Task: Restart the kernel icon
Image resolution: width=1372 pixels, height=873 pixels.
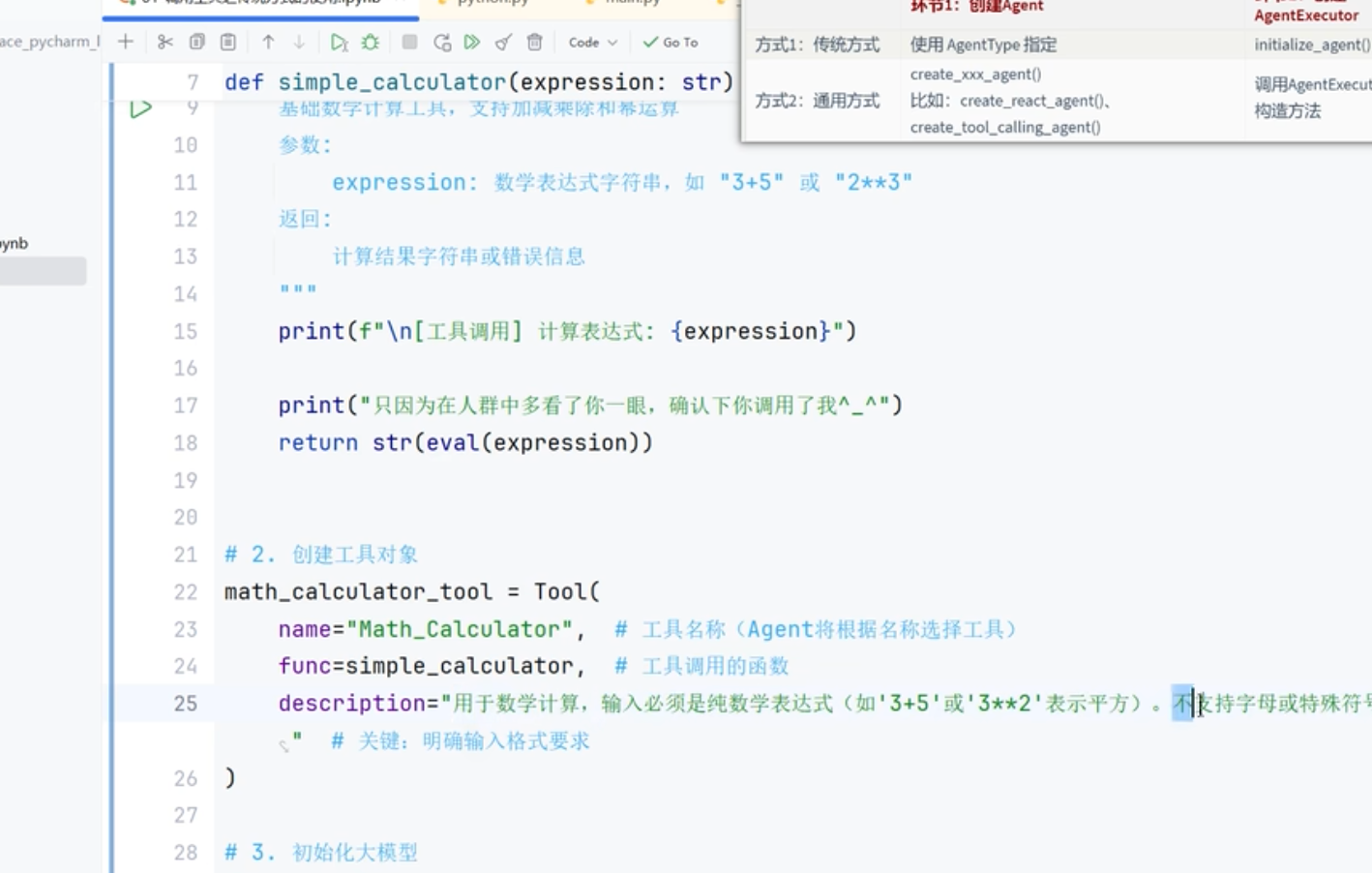Action: (442, 42)
